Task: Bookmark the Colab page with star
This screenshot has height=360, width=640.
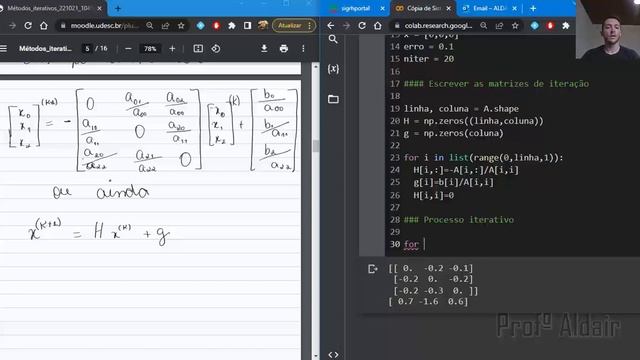Action: click(x=515, y=26)
